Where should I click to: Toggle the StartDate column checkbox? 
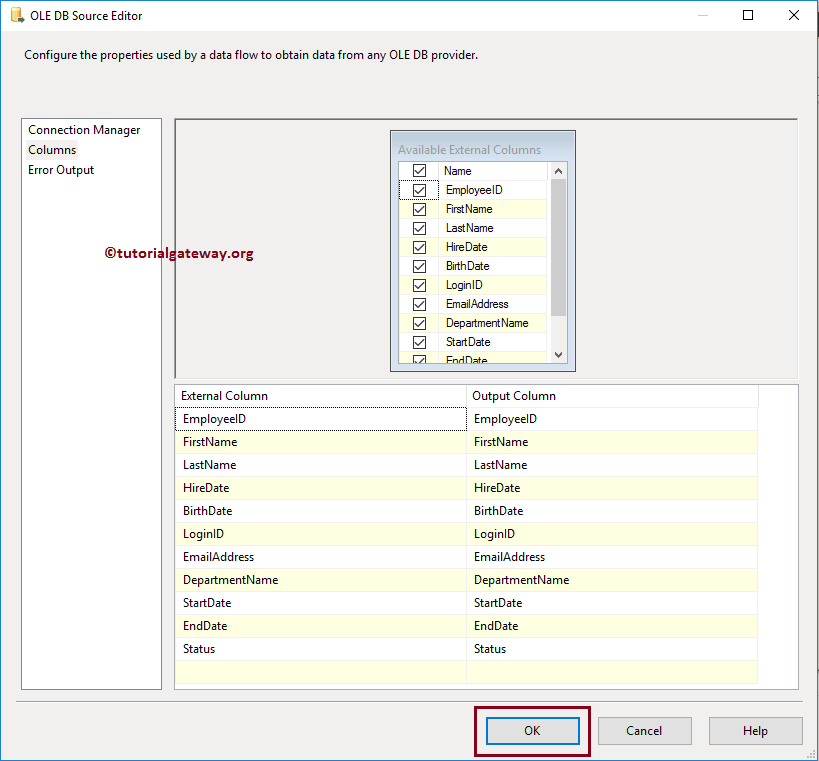pyautogui.click(x=419, y=342)
